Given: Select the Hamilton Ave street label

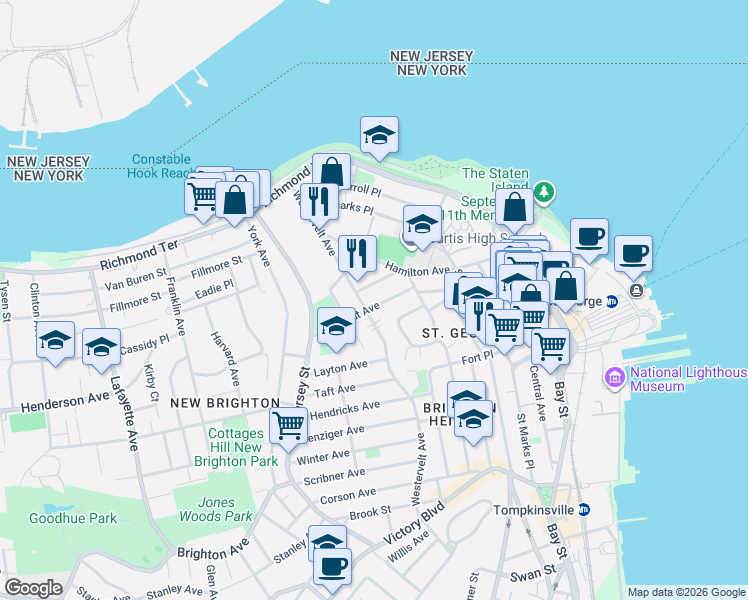Looking at the screenshot, I should coord(417,269).
